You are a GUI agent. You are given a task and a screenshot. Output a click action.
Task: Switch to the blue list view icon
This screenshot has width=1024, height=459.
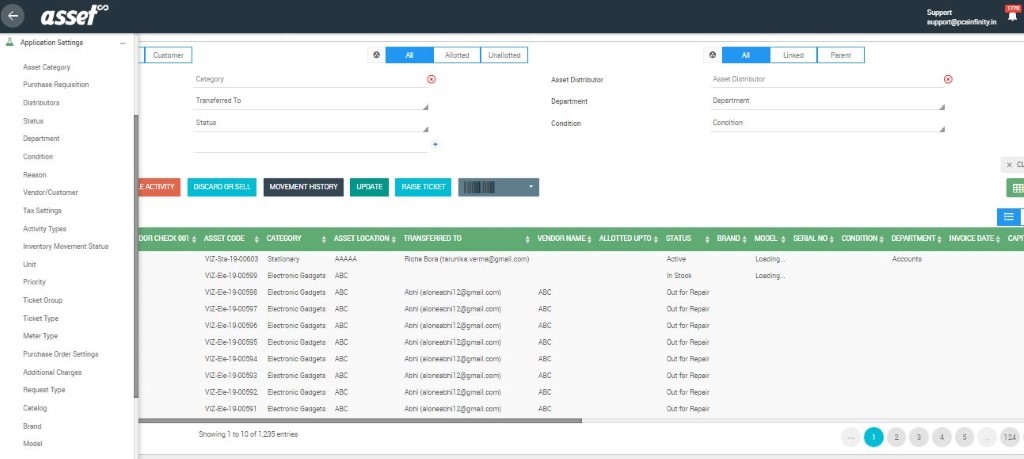1008,217
